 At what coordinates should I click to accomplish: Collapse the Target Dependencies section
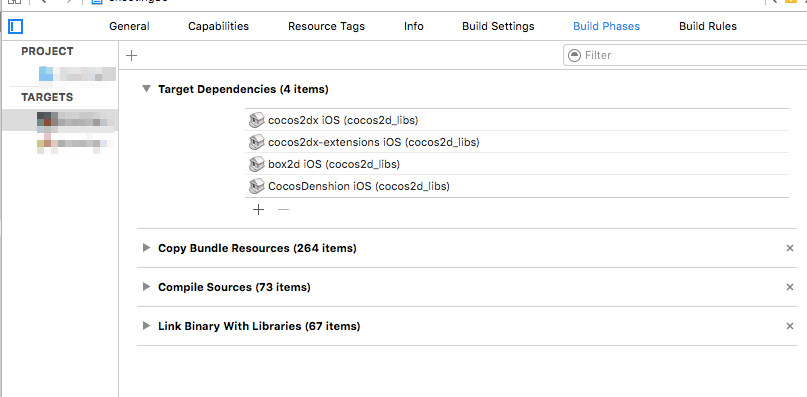pyautogui.click(x=147, y=89)
